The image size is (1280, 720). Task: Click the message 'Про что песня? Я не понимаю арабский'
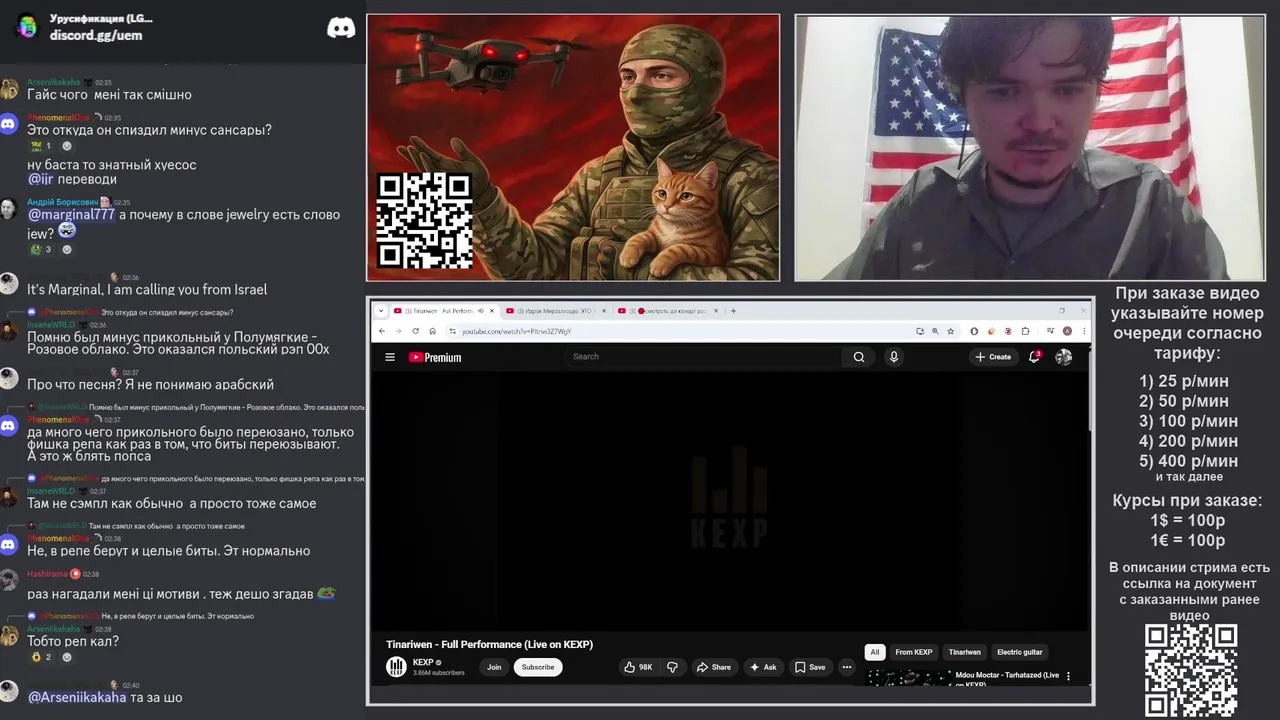point(150,384)
